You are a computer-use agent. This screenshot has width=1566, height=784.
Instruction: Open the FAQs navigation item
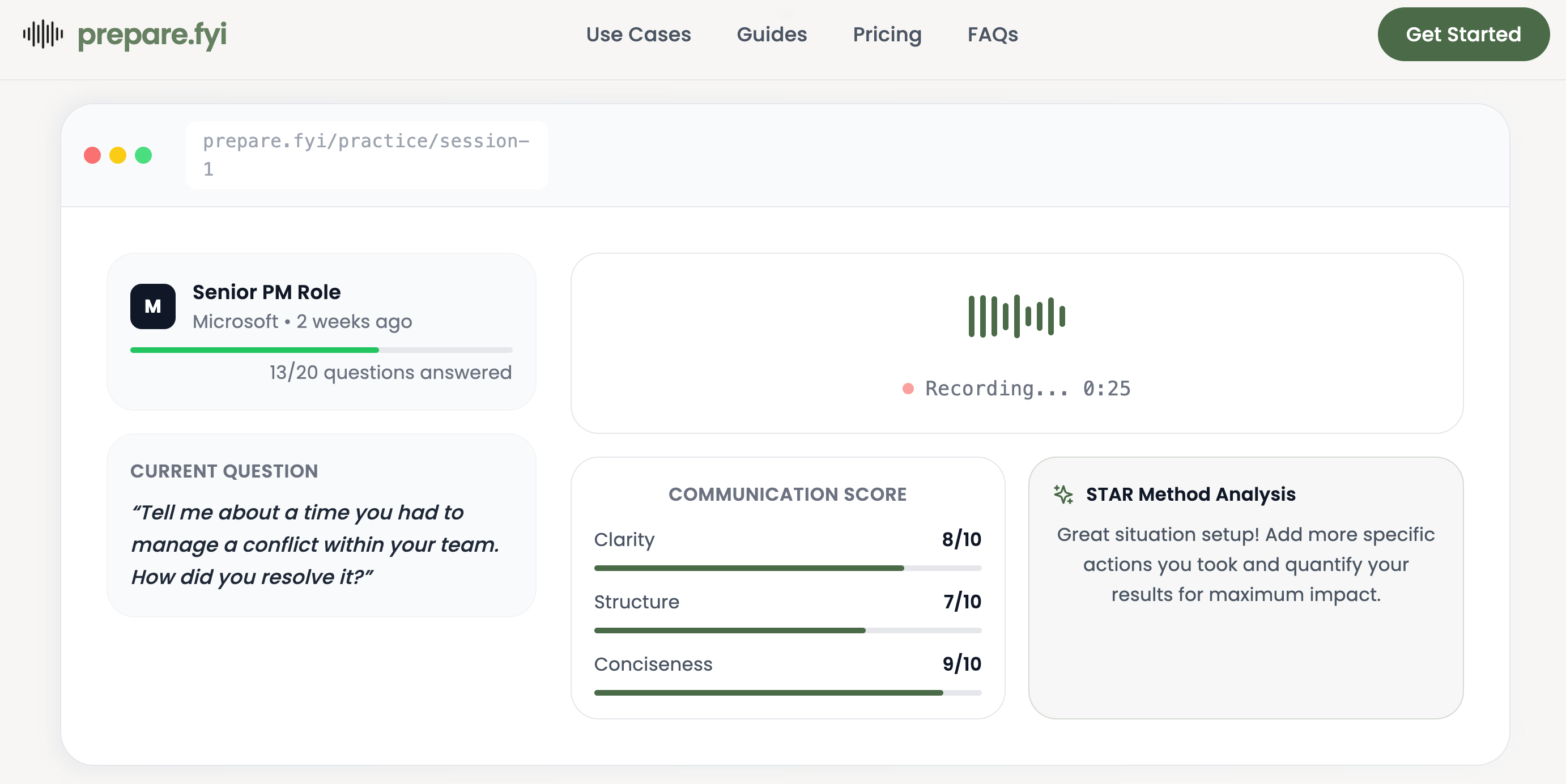tap(992, 35)
